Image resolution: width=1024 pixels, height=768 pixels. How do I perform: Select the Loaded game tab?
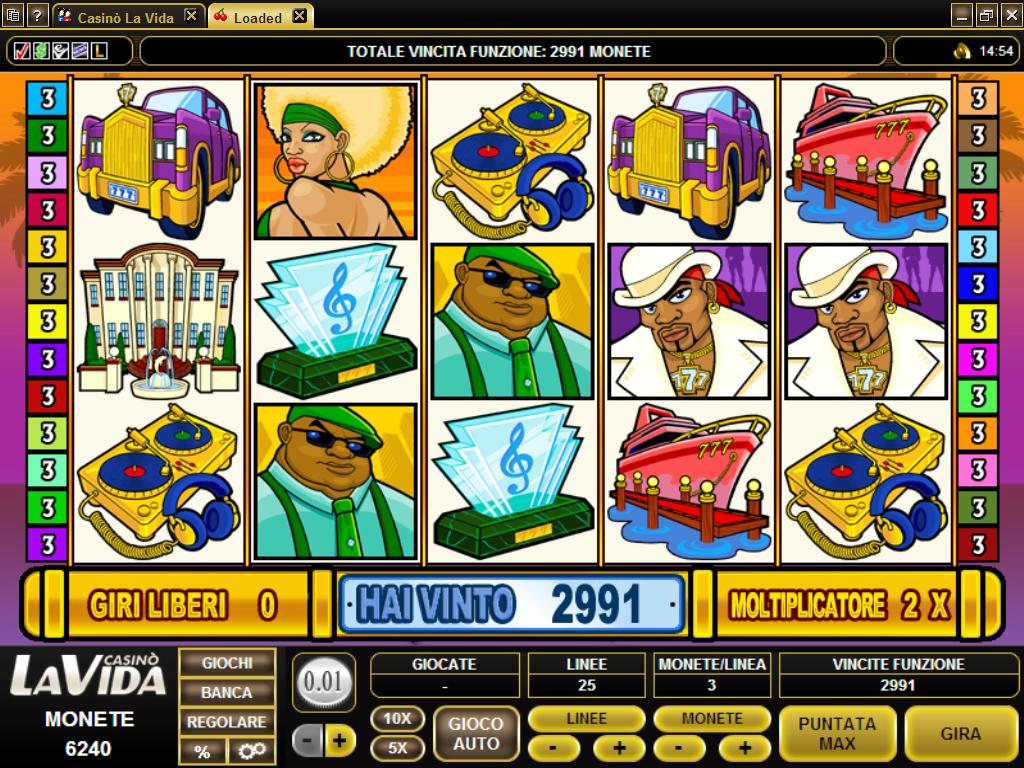260,17
